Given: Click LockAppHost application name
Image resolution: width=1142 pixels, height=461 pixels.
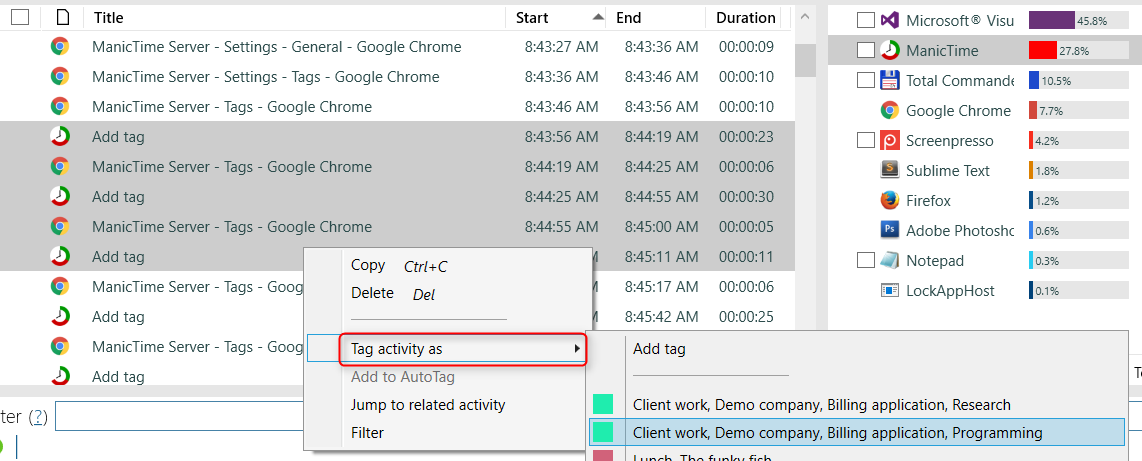Looking at the screenshot, I should tap(950, 291).
